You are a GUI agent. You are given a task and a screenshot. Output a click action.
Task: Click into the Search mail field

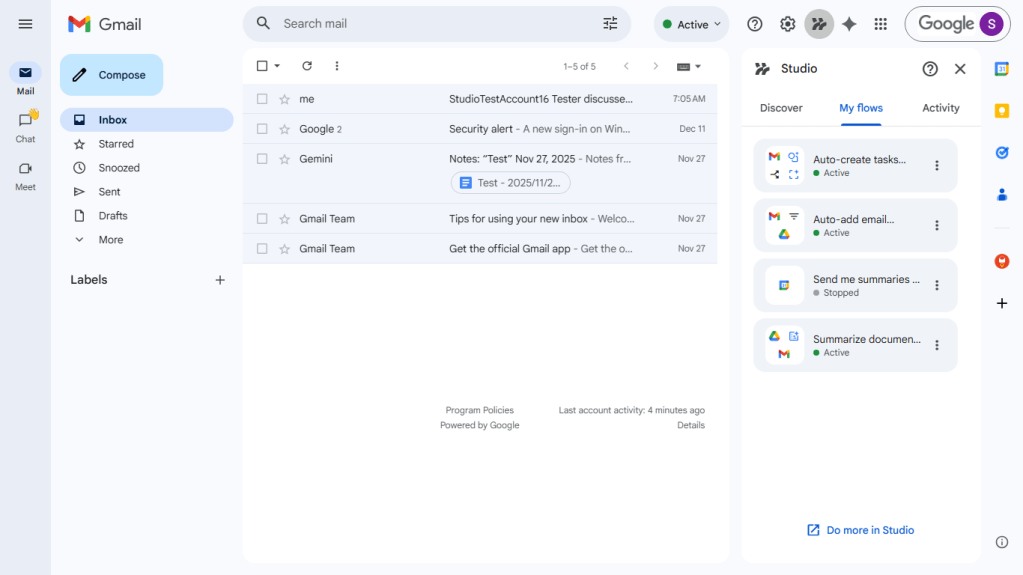tap(437, 23)
